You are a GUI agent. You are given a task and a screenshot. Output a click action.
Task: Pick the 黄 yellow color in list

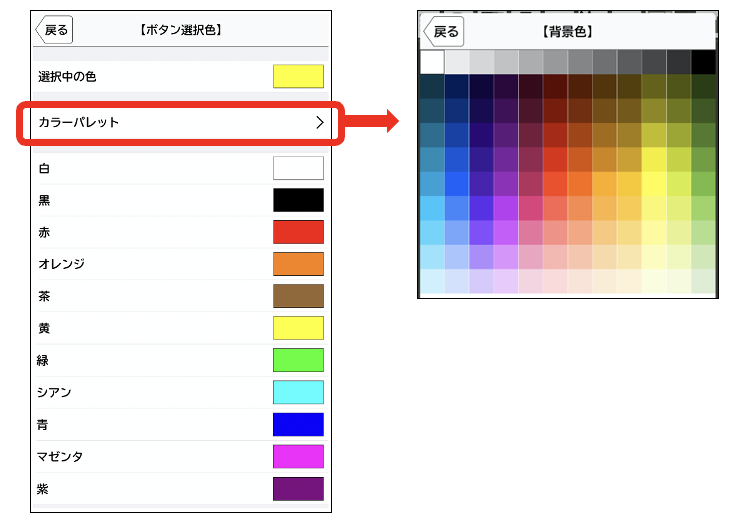[298, 328]
